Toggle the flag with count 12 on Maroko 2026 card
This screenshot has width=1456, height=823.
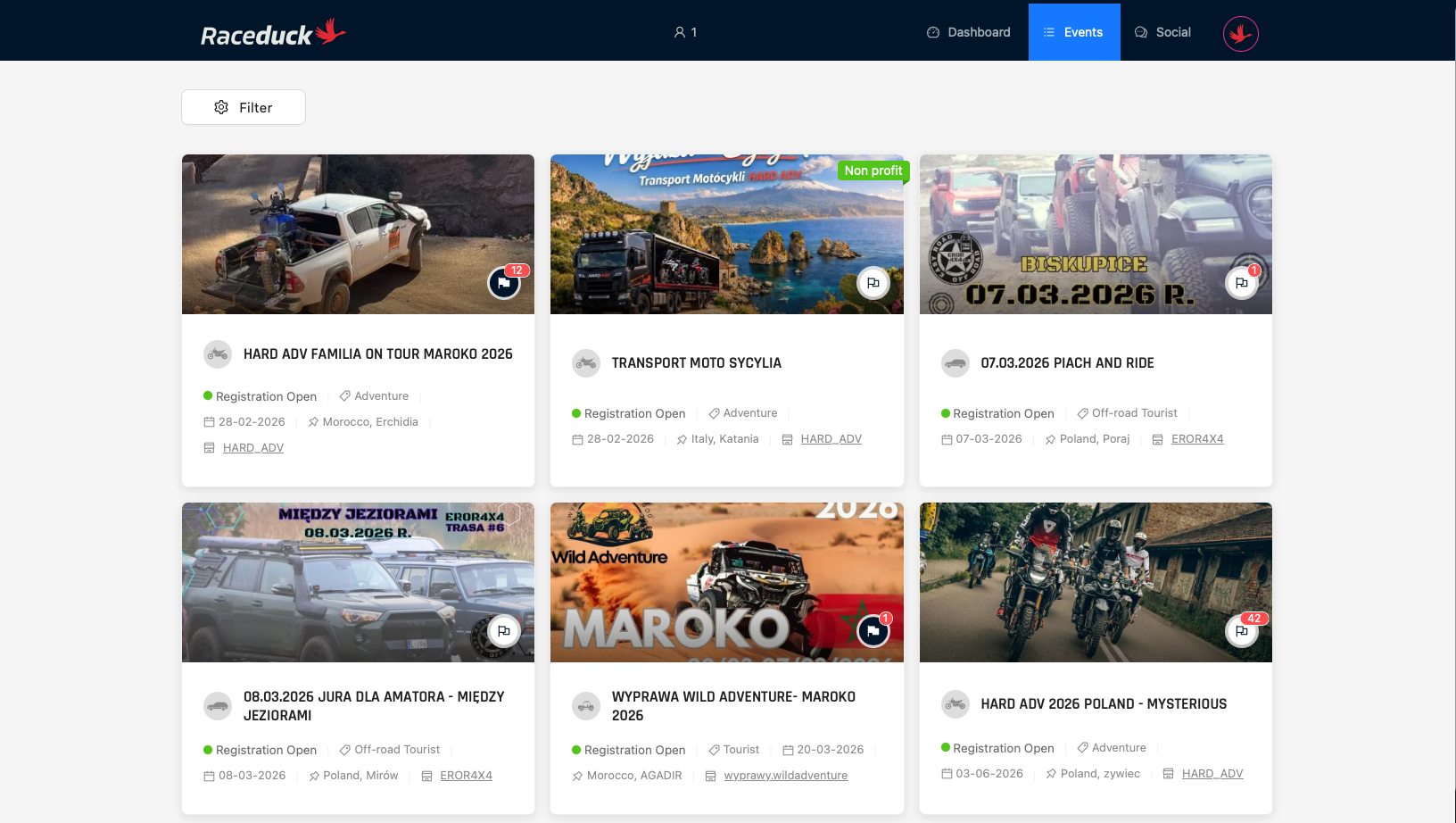pyautogui.click(x=504, y=282)
